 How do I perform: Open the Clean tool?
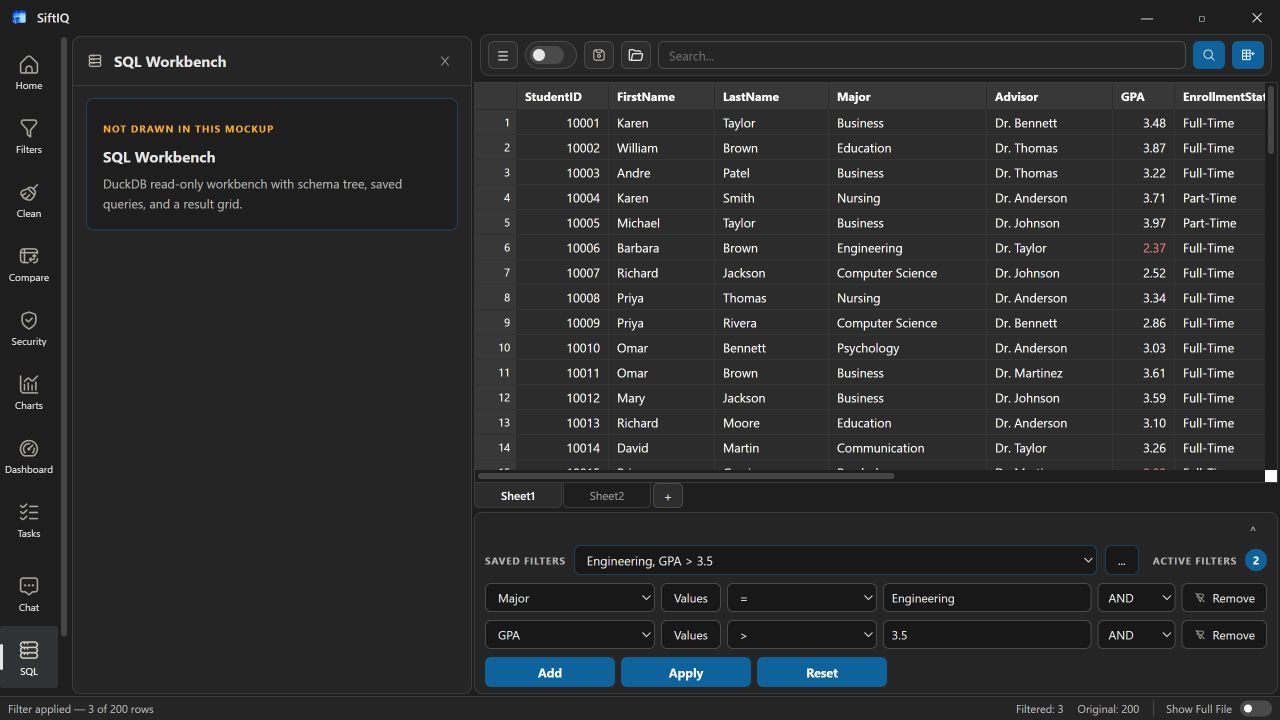click(29, 201)
